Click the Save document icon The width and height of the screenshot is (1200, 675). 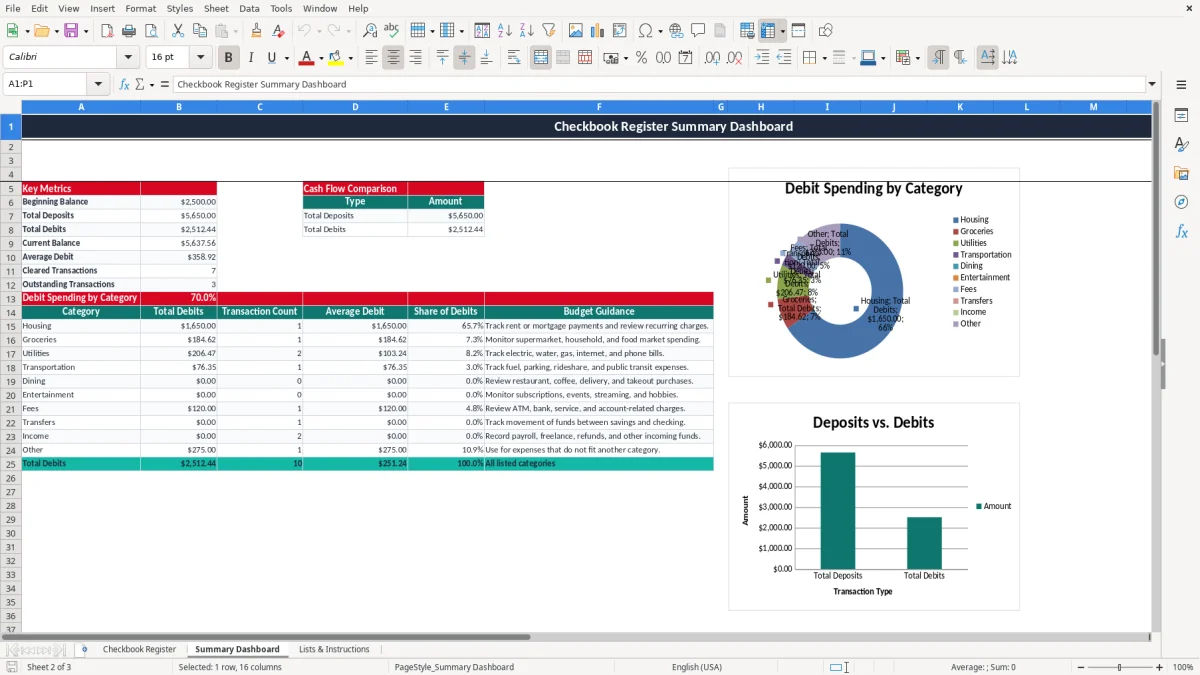71,31
